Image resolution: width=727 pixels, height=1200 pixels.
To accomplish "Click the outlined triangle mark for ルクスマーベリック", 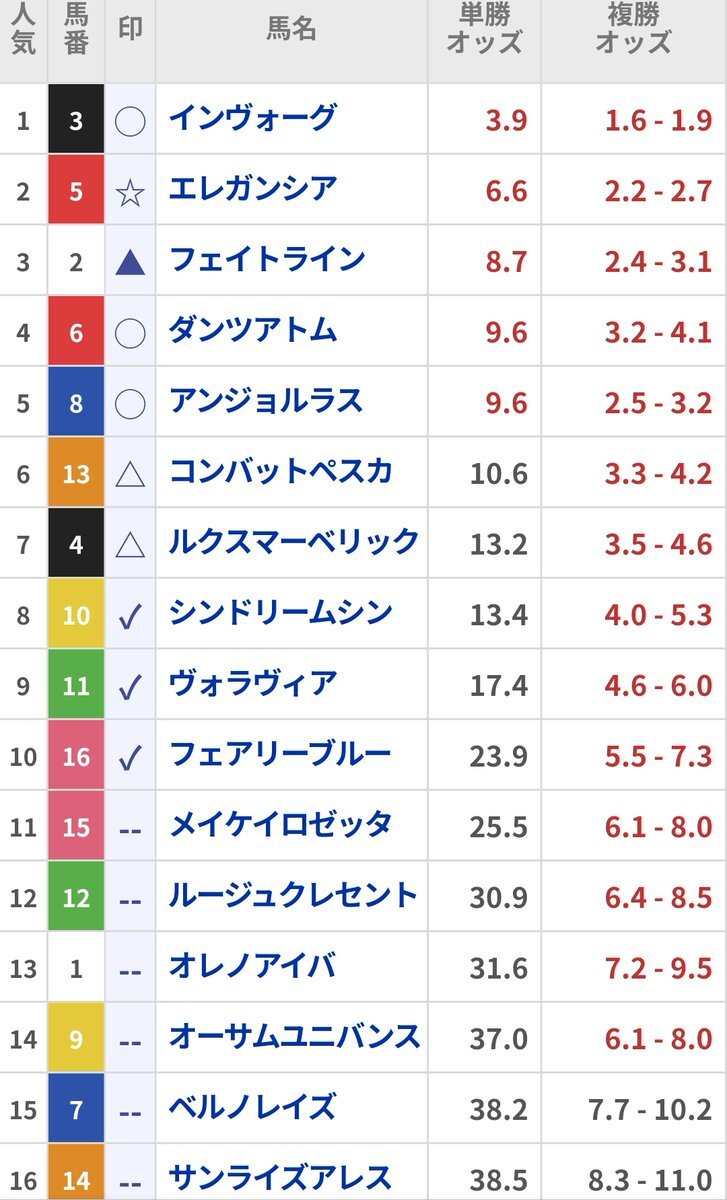I will coord(130,545).
